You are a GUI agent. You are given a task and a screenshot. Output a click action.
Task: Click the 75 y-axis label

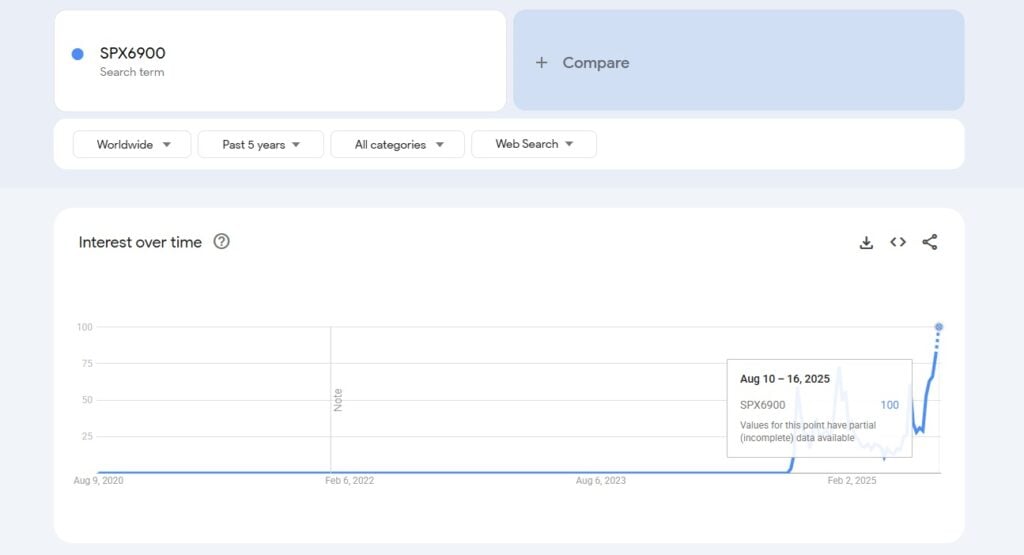[87, 364]
